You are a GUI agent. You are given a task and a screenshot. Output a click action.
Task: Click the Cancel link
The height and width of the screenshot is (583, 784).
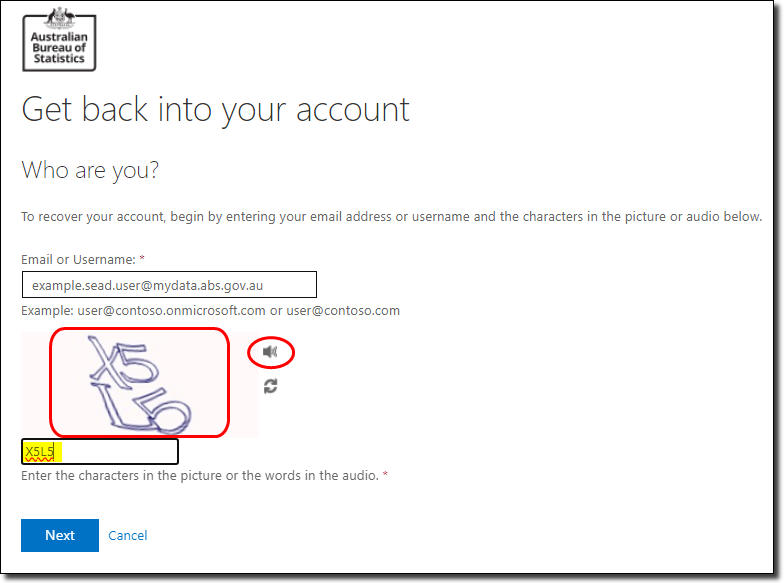(x=128, y=535)
